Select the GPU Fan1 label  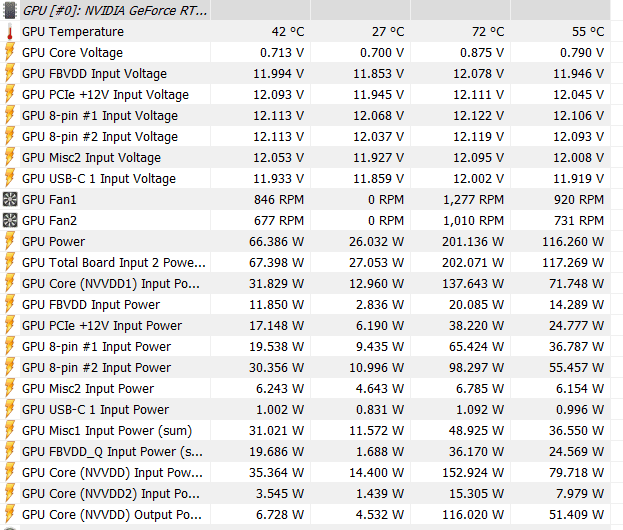click(49, 200)
